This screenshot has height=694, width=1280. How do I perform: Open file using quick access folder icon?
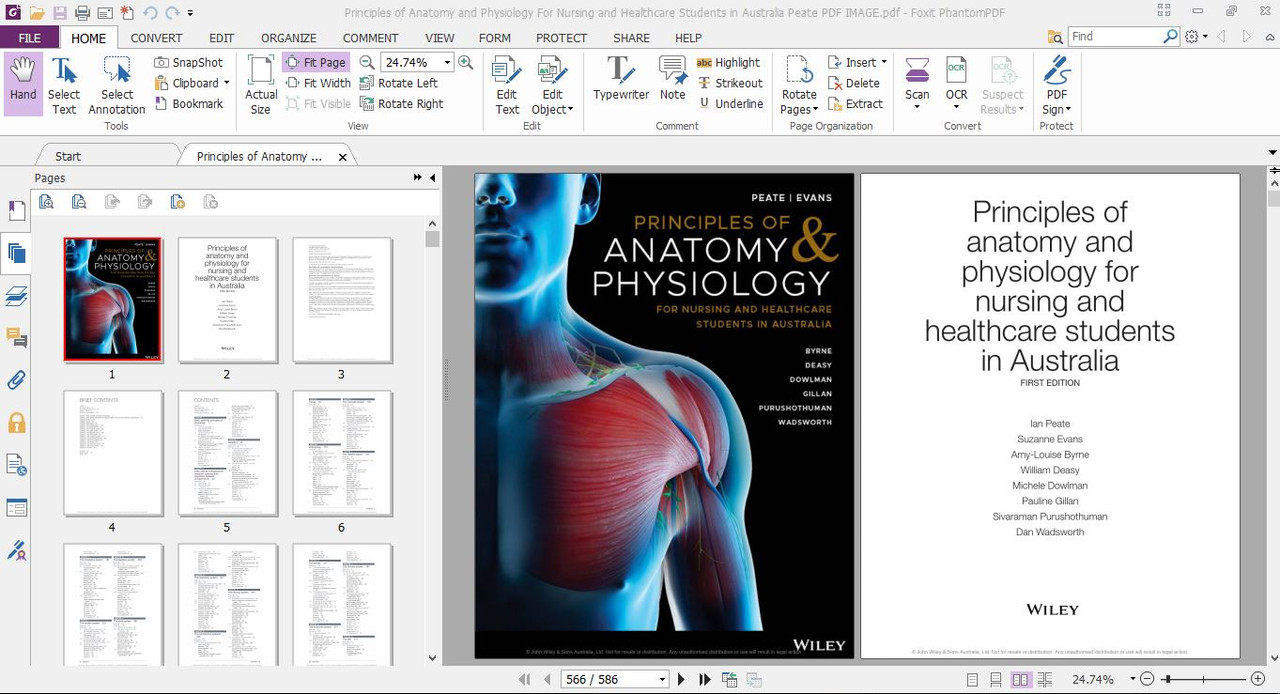pos(37,13)
